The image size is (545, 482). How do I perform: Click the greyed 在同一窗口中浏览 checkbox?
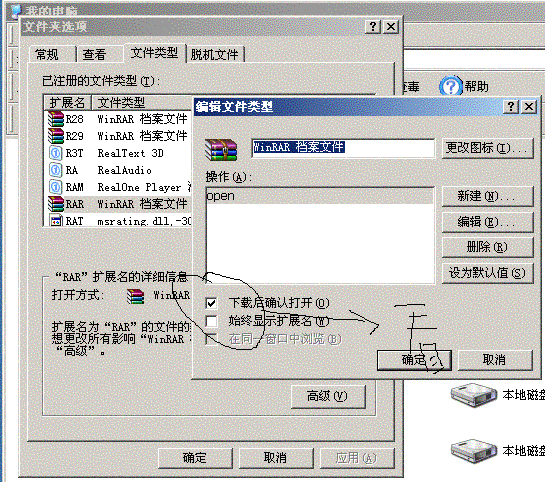point(211,339)
